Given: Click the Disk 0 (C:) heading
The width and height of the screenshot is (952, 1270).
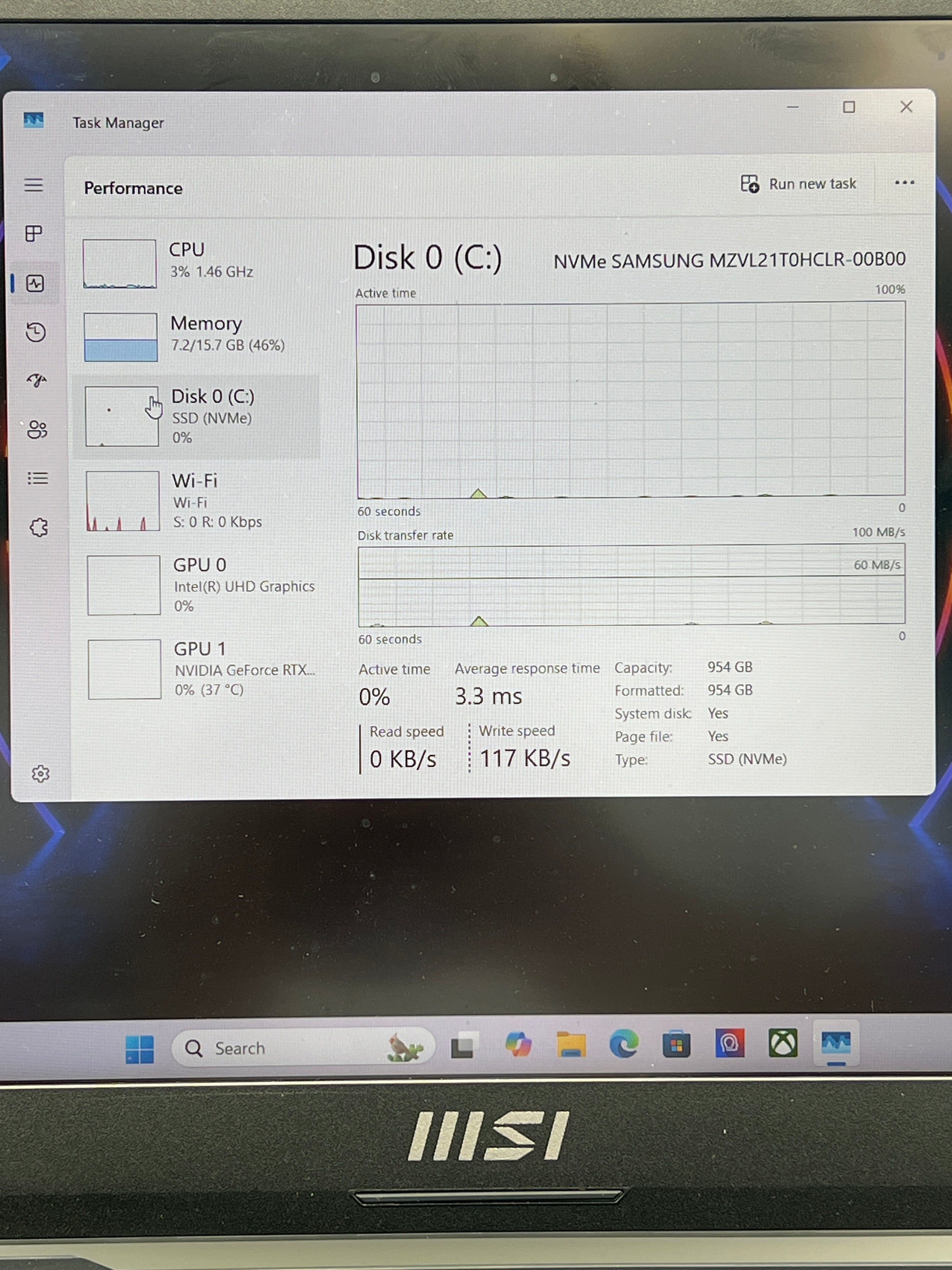Looking at the screenshot, I should coord(428,257).
